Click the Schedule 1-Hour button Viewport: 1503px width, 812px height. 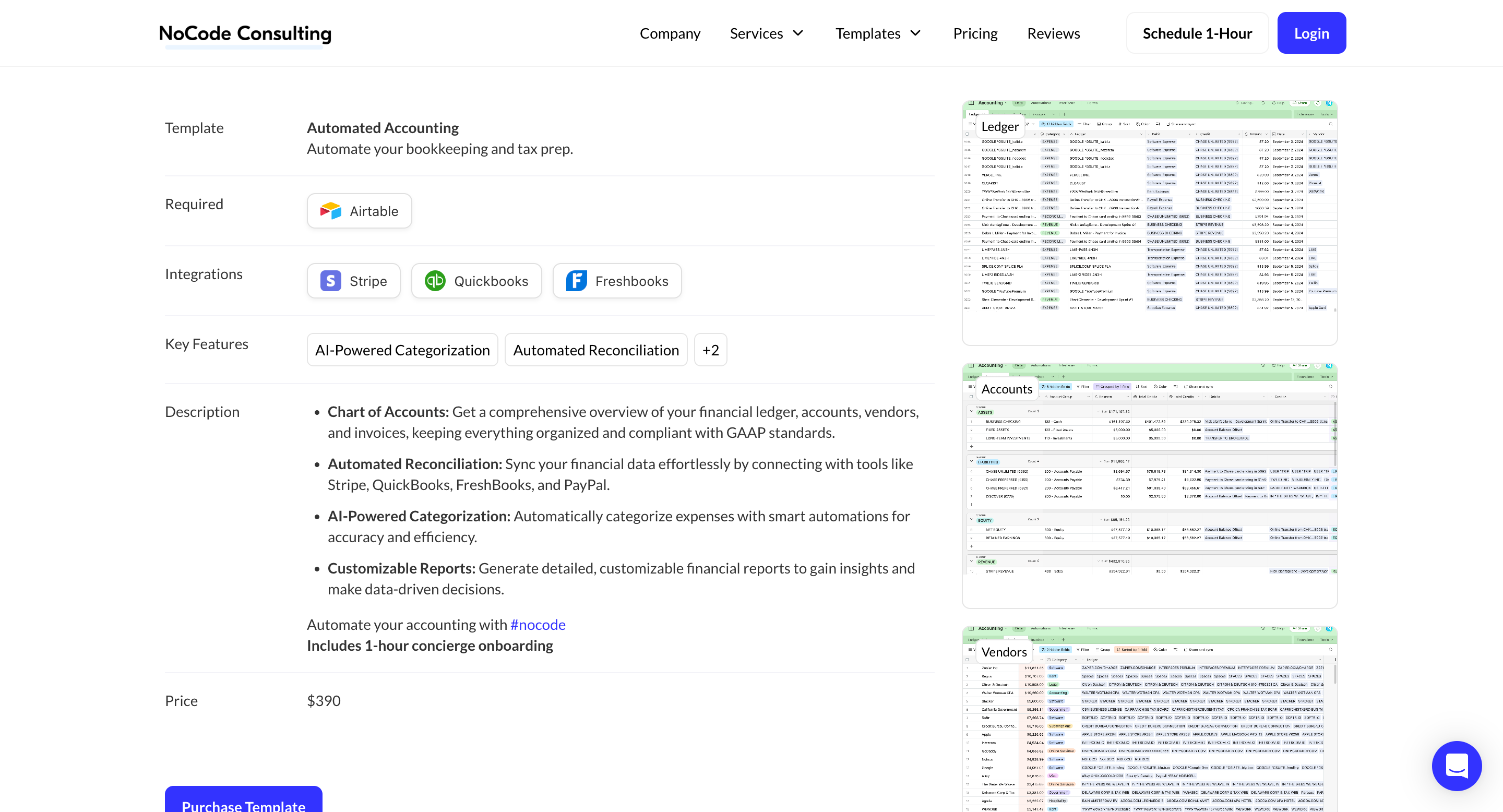pos(1197,34)
